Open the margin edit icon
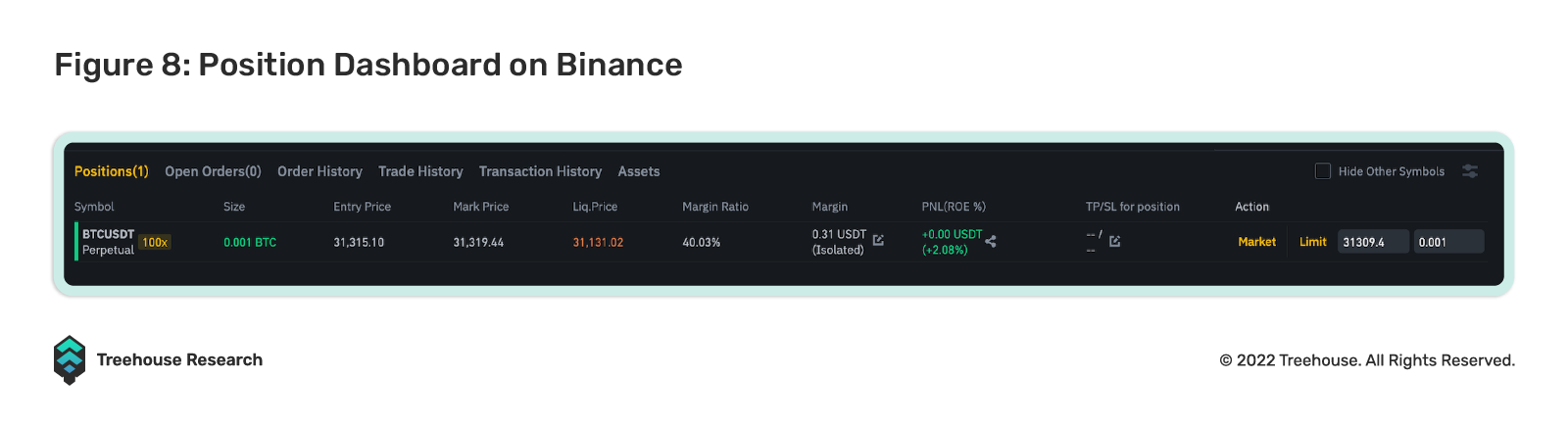 (x=878, y=240)
